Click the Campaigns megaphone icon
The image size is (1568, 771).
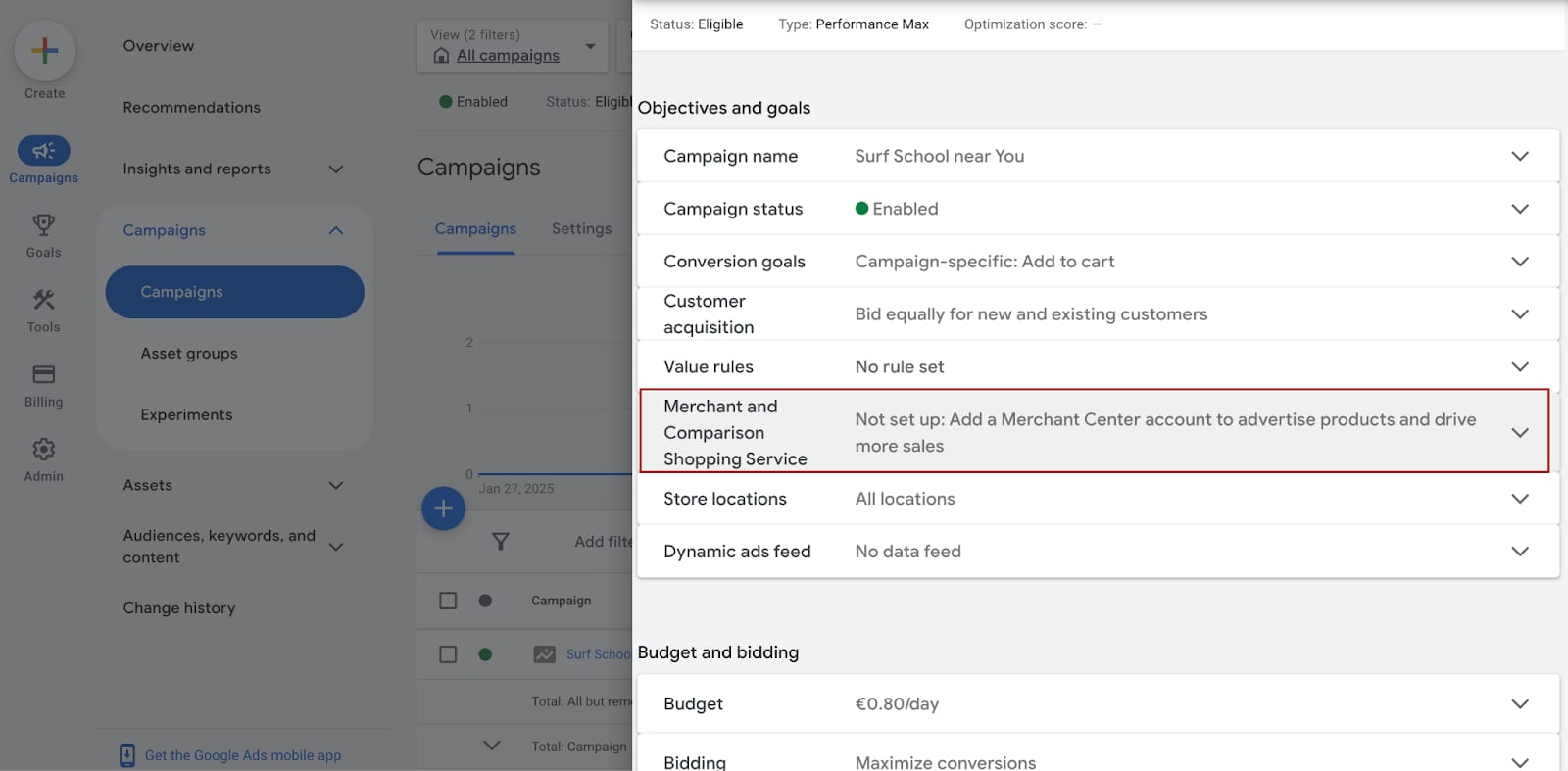tap(43, 151)
